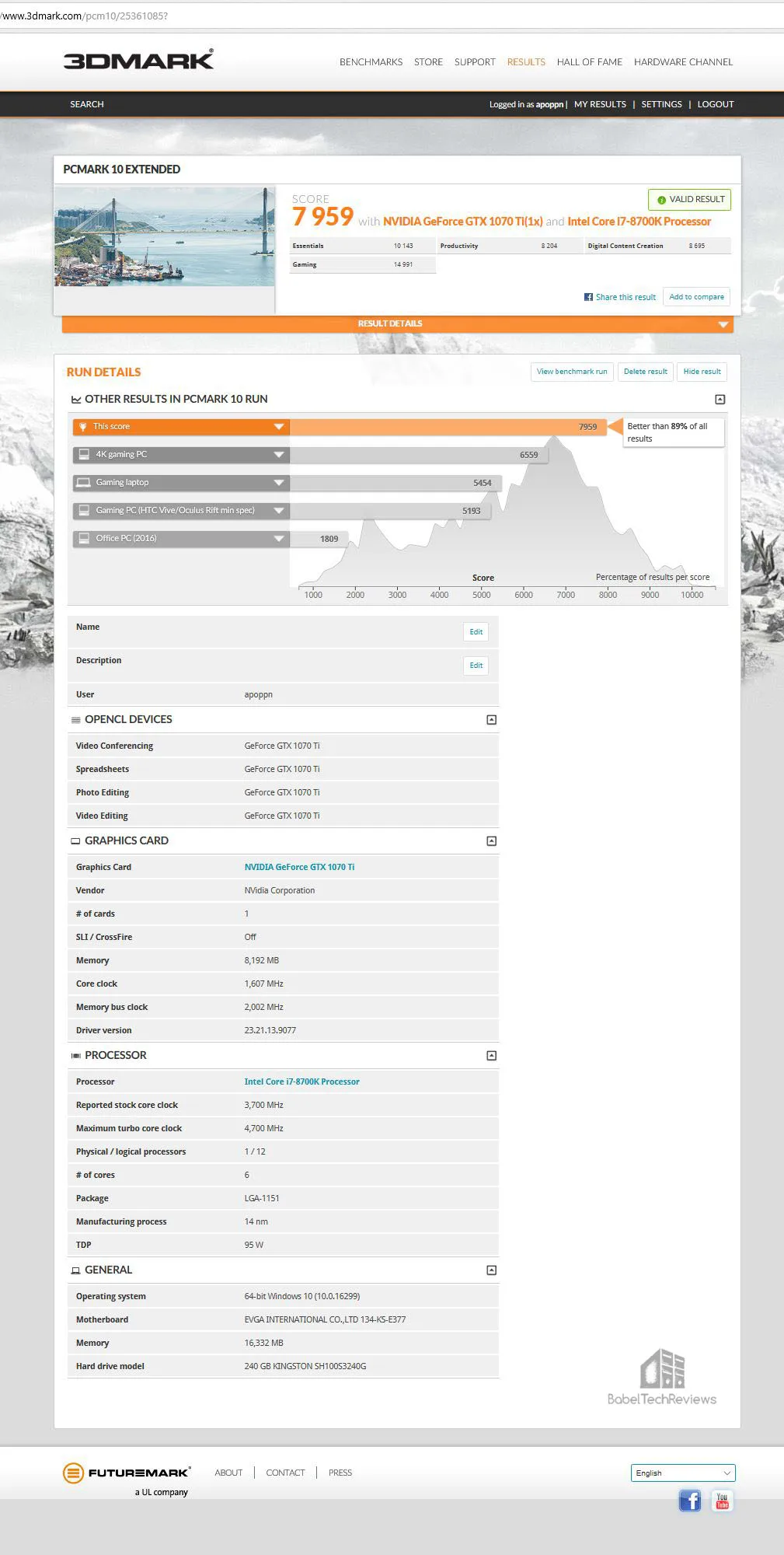784x1555 pixels.
Task: Expand the Gaming laptop dropdown arrow
Action: click(279, 483)
